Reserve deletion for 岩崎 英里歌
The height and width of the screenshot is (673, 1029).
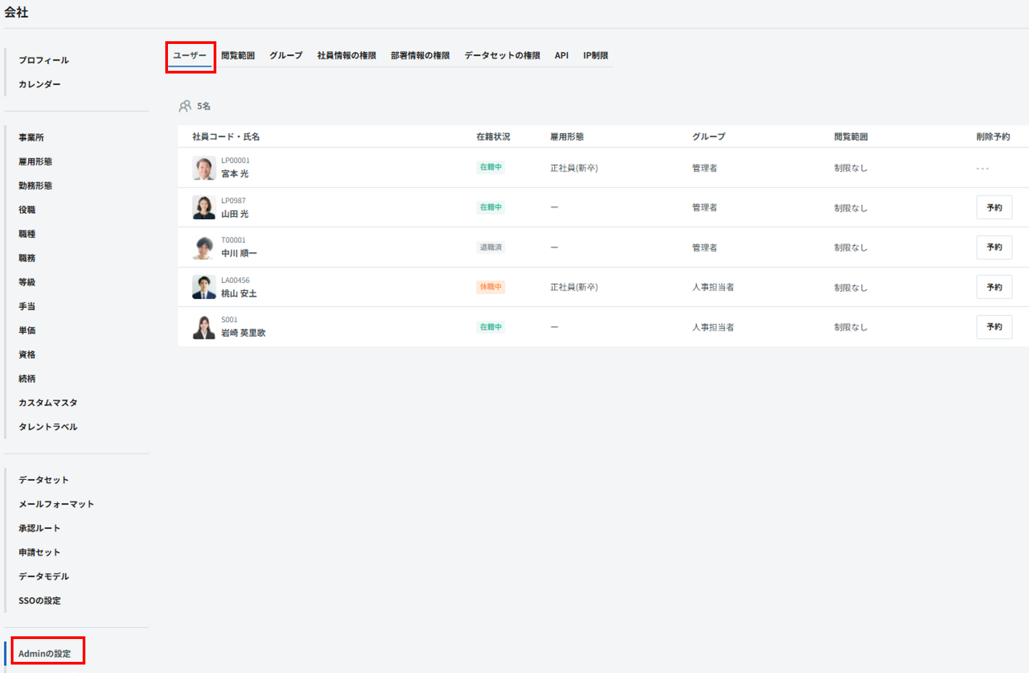[x=994, y=327]
